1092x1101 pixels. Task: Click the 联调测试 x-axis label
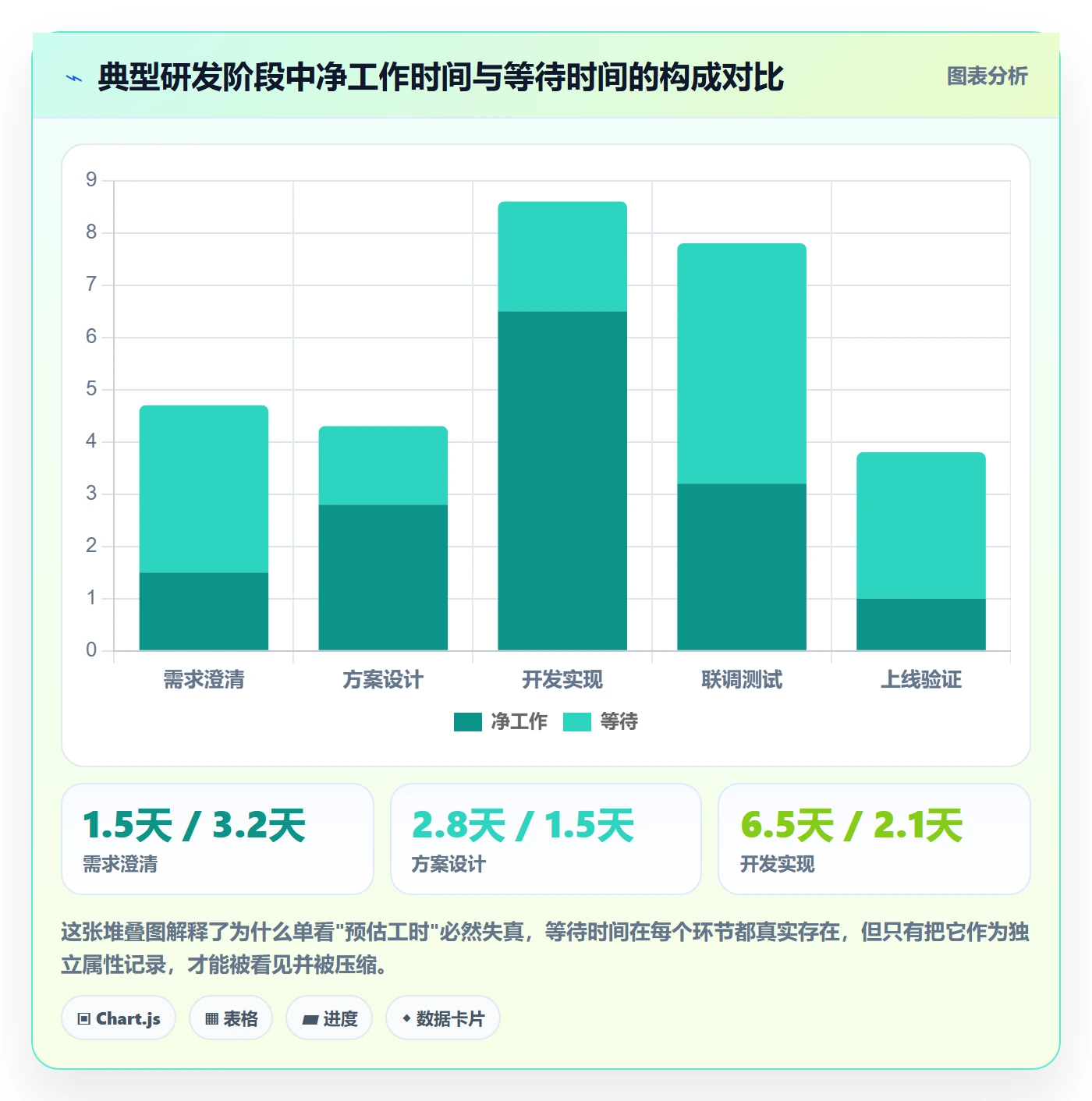[742, 680]
